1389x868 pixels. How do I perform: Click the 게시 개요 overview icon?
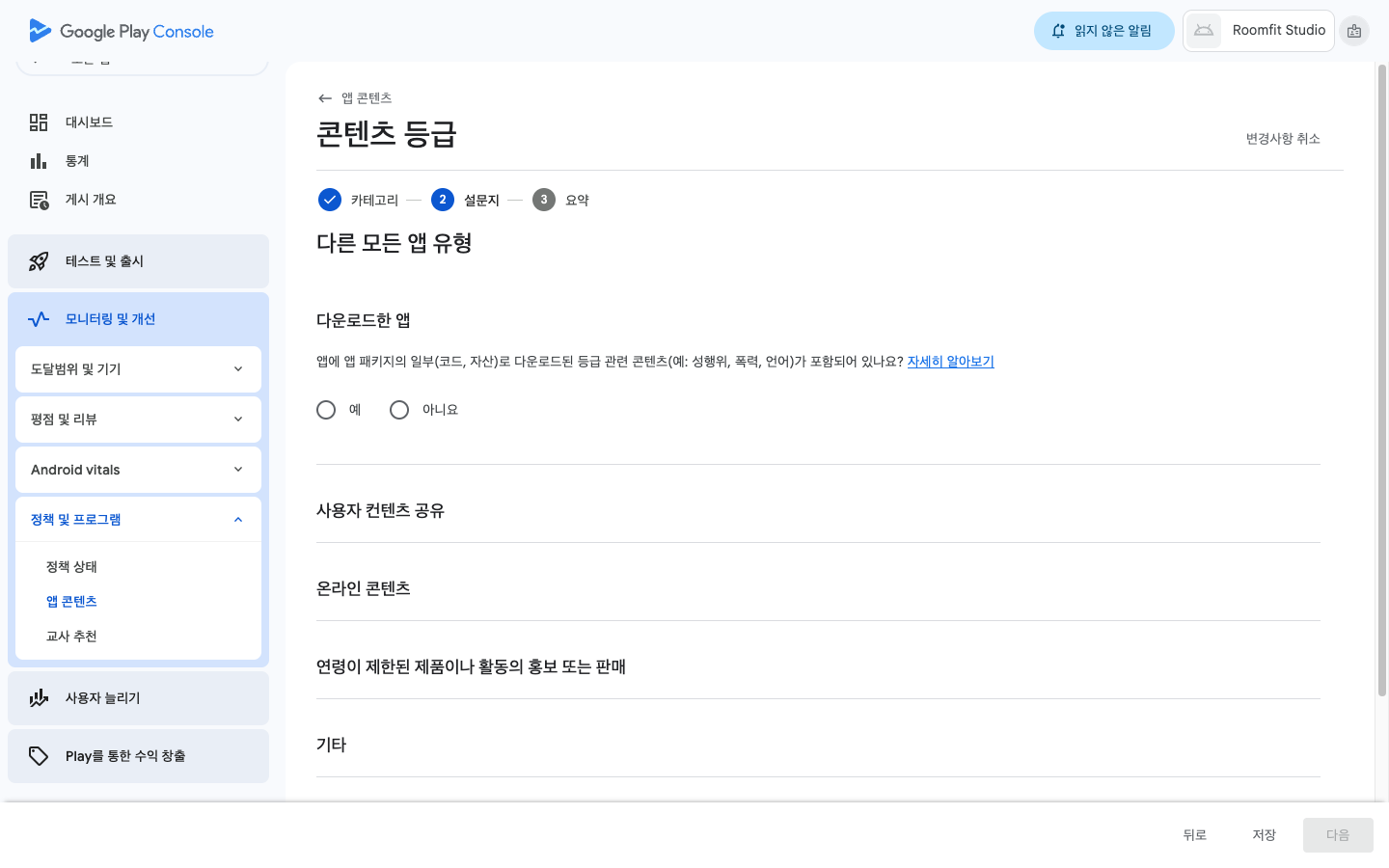click(39, 200)
